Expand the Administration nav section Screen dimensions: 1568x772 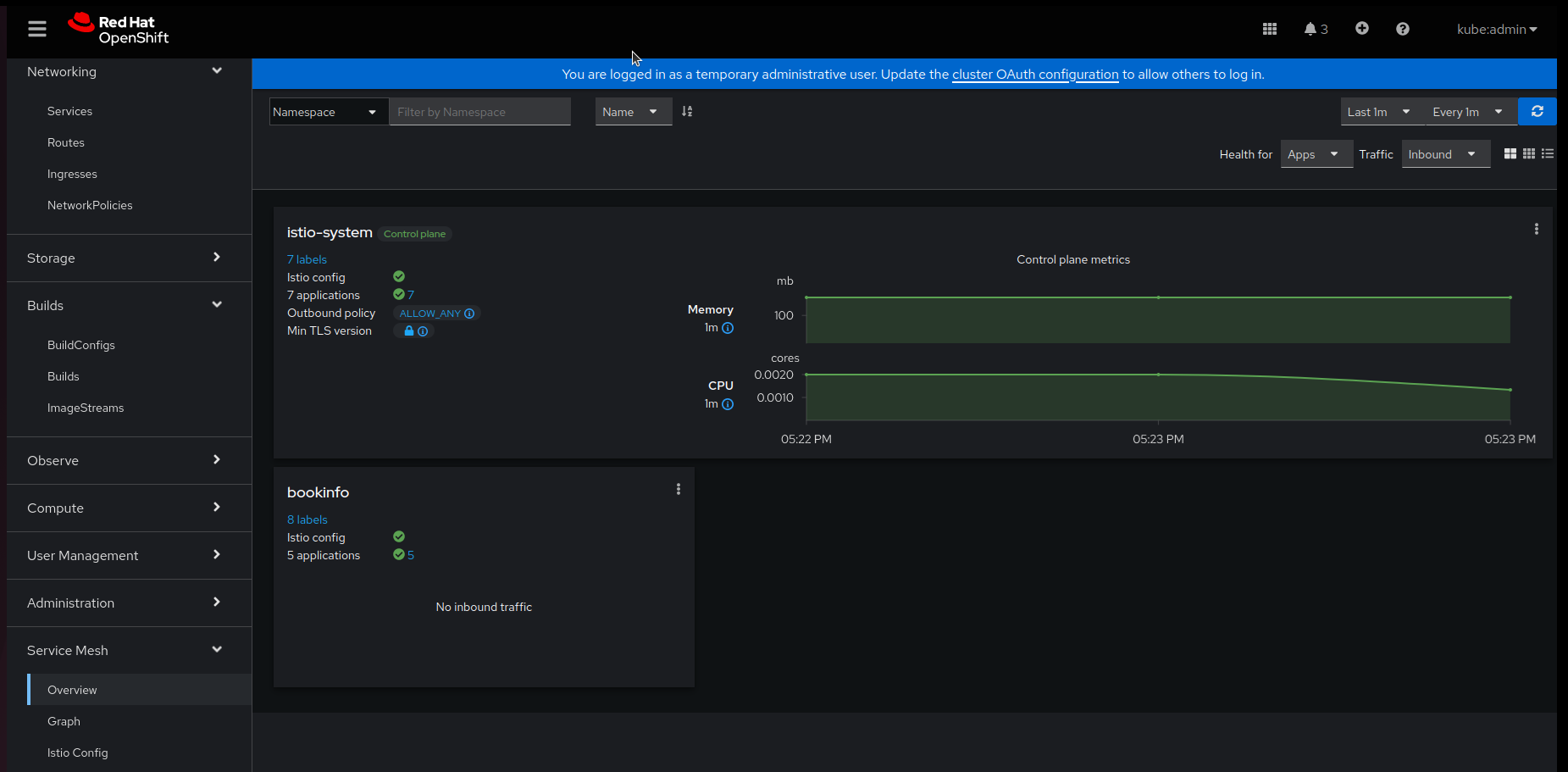[129, 603]
